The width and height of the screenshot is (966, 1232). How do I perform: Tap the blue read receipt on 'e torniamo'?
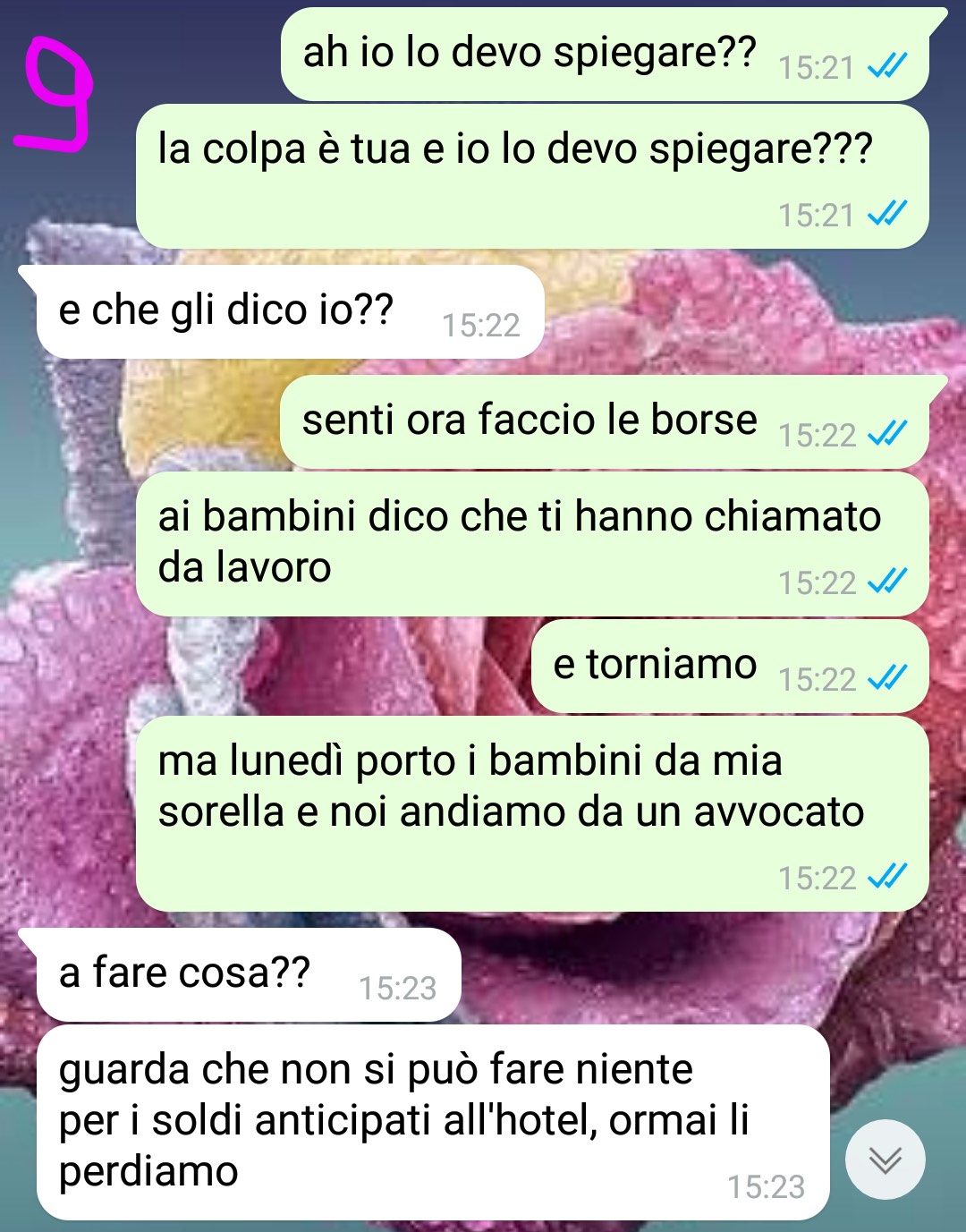pyautogui.click(x=888, y=678)
